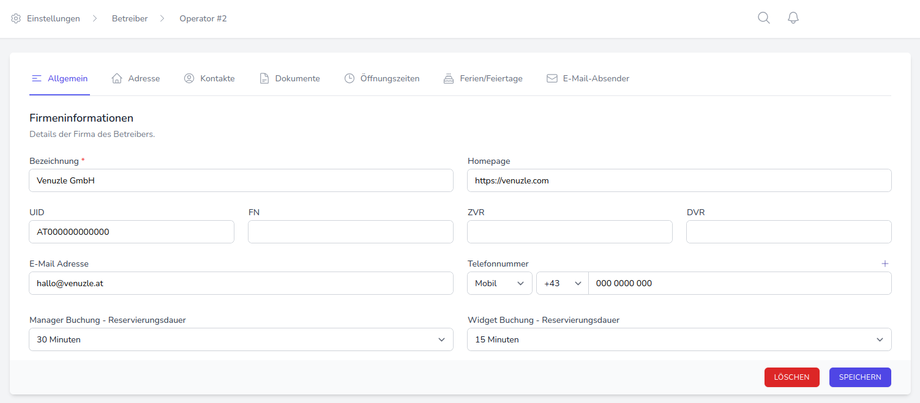Viewport: 920px width, 403px height.
Task: Click the person icon for Kontakte
Action: pyautogui.click(x=189, y=78)
